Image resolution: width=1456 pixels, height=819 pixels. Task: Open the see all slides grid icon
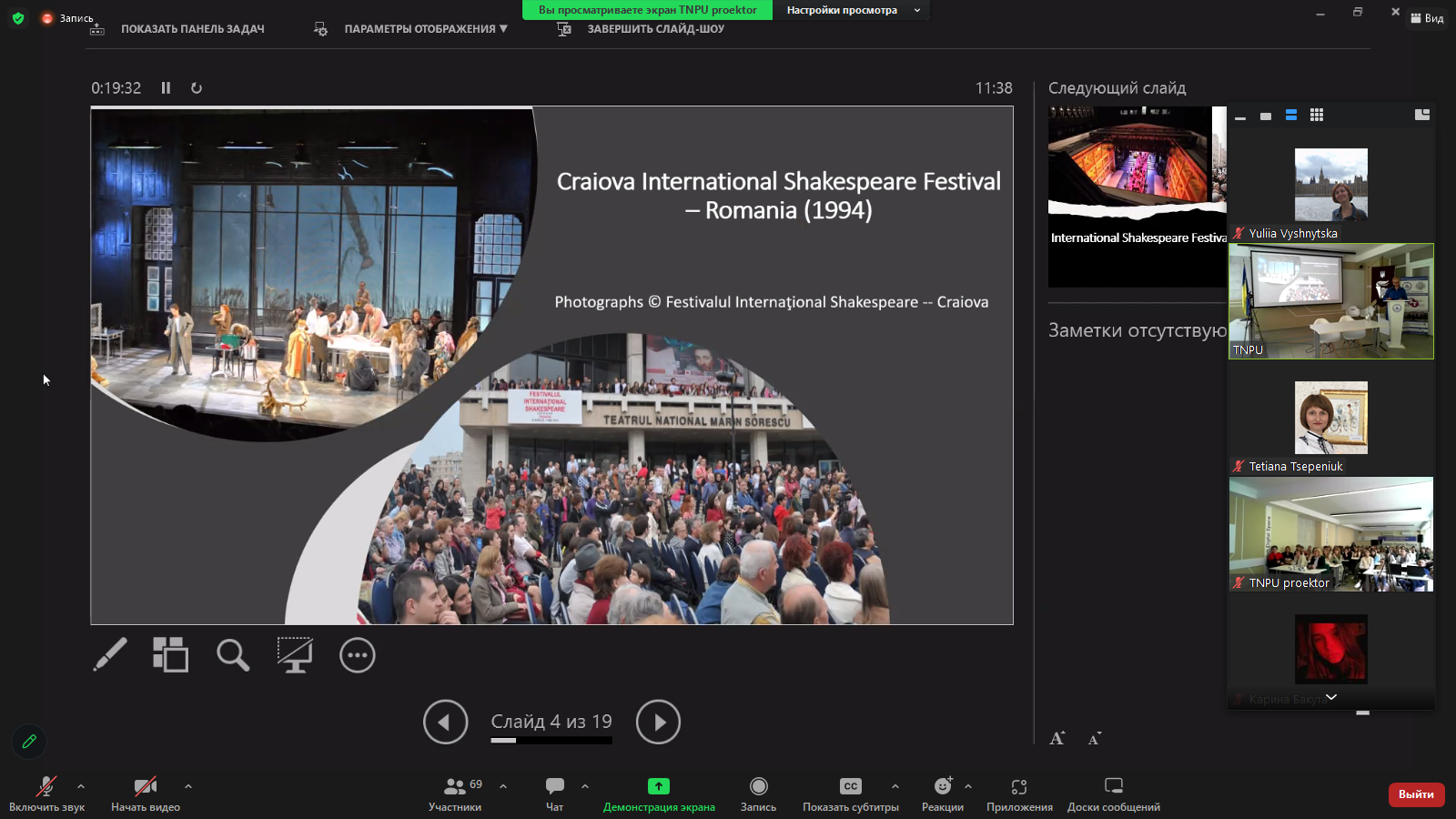pyautogui.click(x=170, y=654)
